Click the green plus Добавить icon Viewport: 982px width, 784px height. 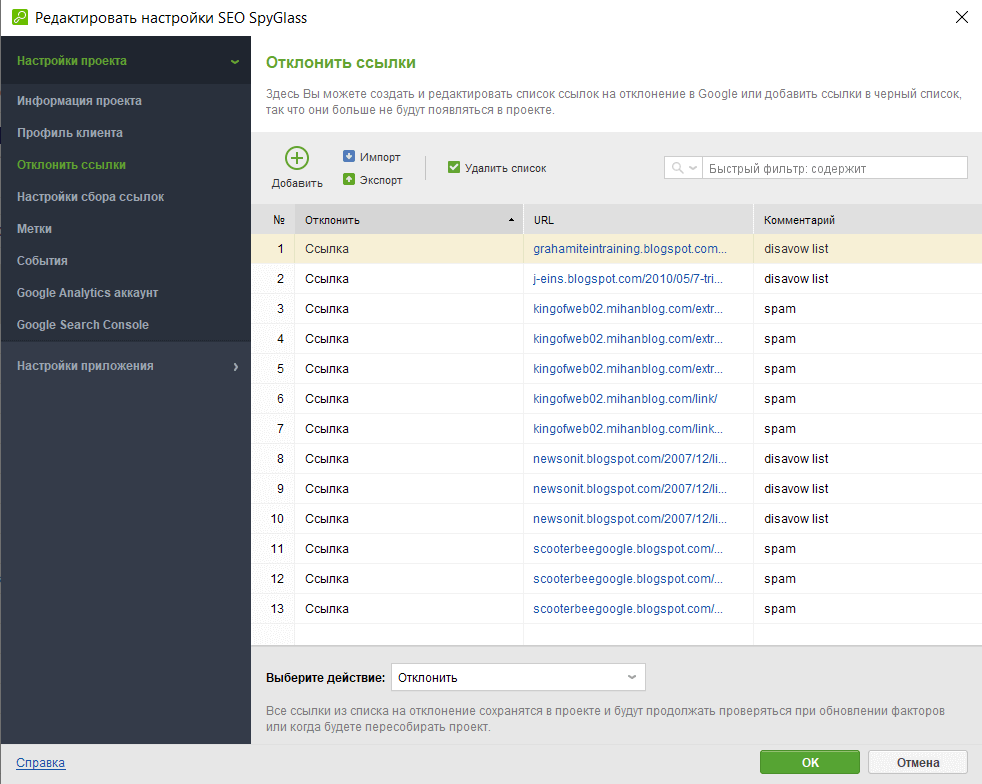[x=297, y=158]
